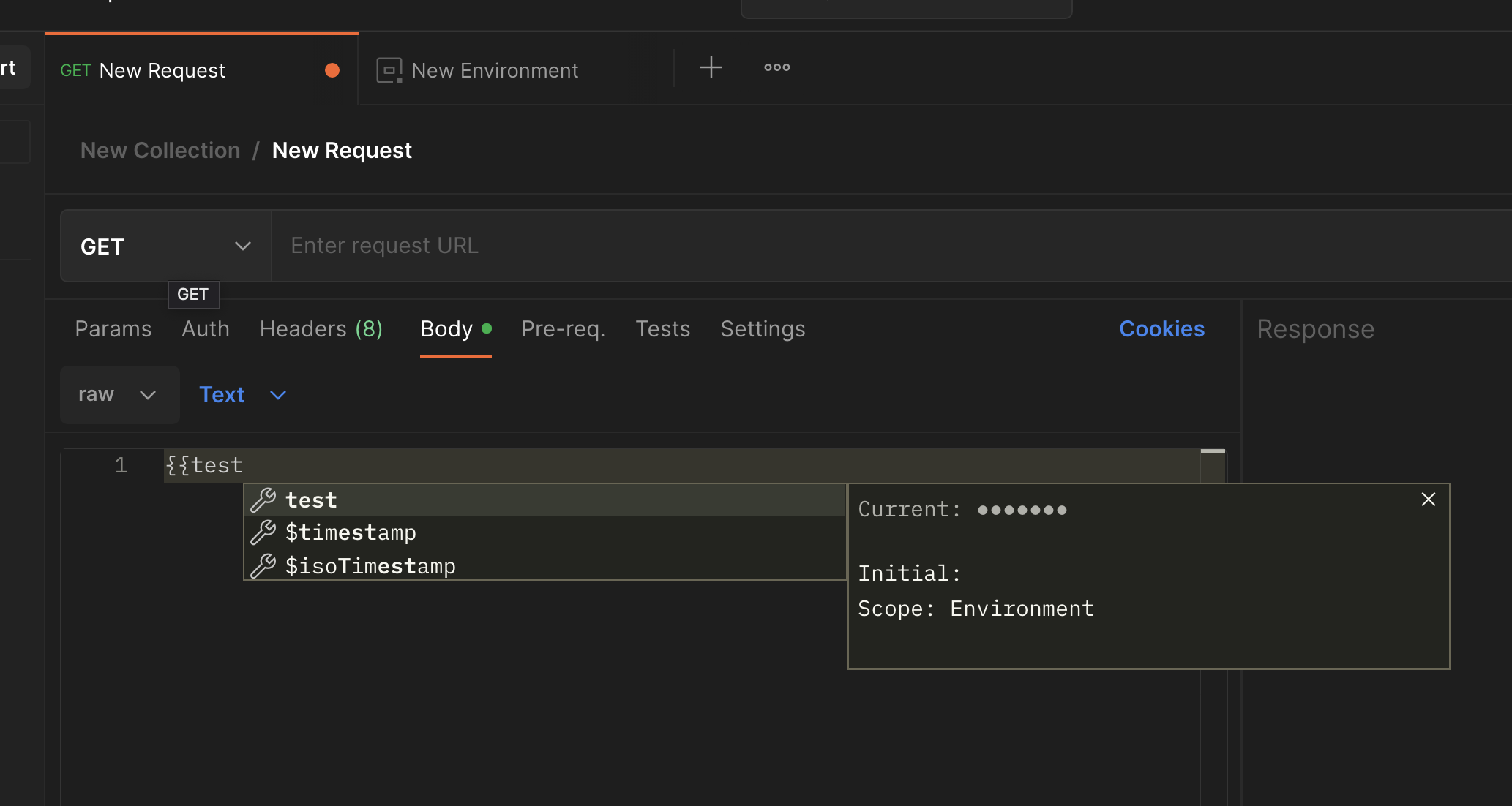Image resolution: width=1512 pixels, height=806 pixels.
Task: Open the Settings tab
Action: click(x=763, y=328)
